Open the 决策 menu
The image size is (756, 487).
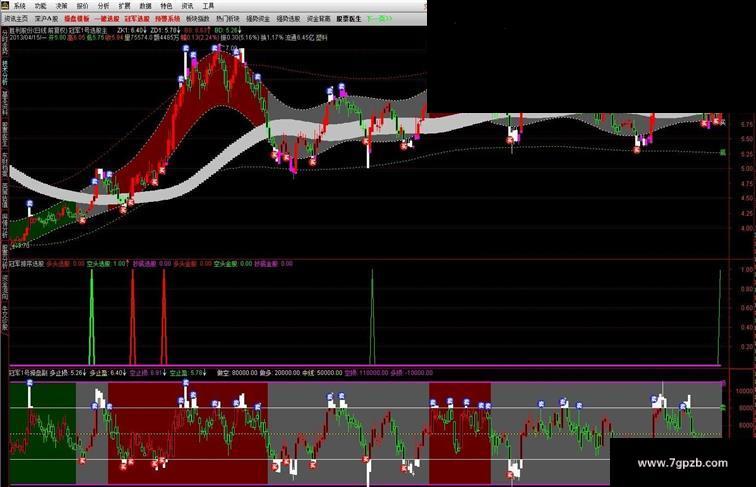62,6
